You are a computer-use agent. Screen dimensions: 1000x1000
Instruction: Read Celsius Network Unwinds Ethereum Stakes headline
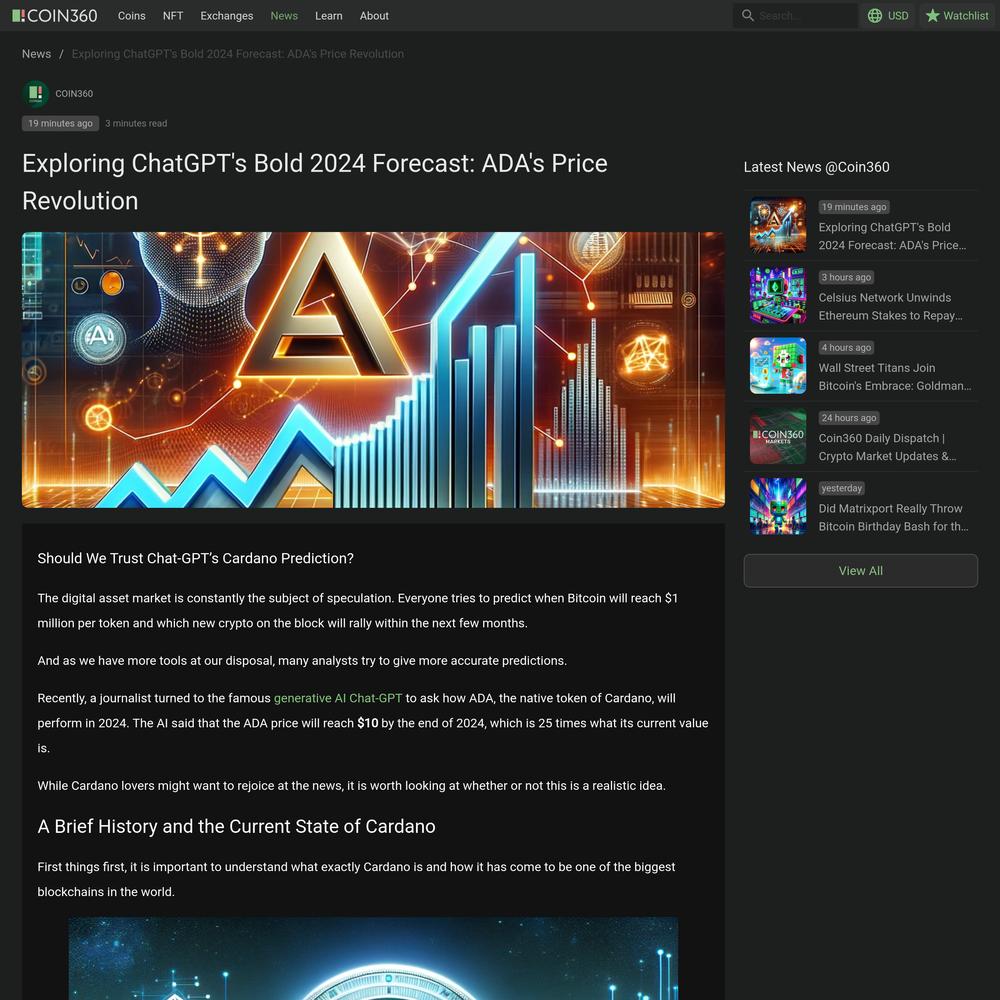(x=890, y=307)
